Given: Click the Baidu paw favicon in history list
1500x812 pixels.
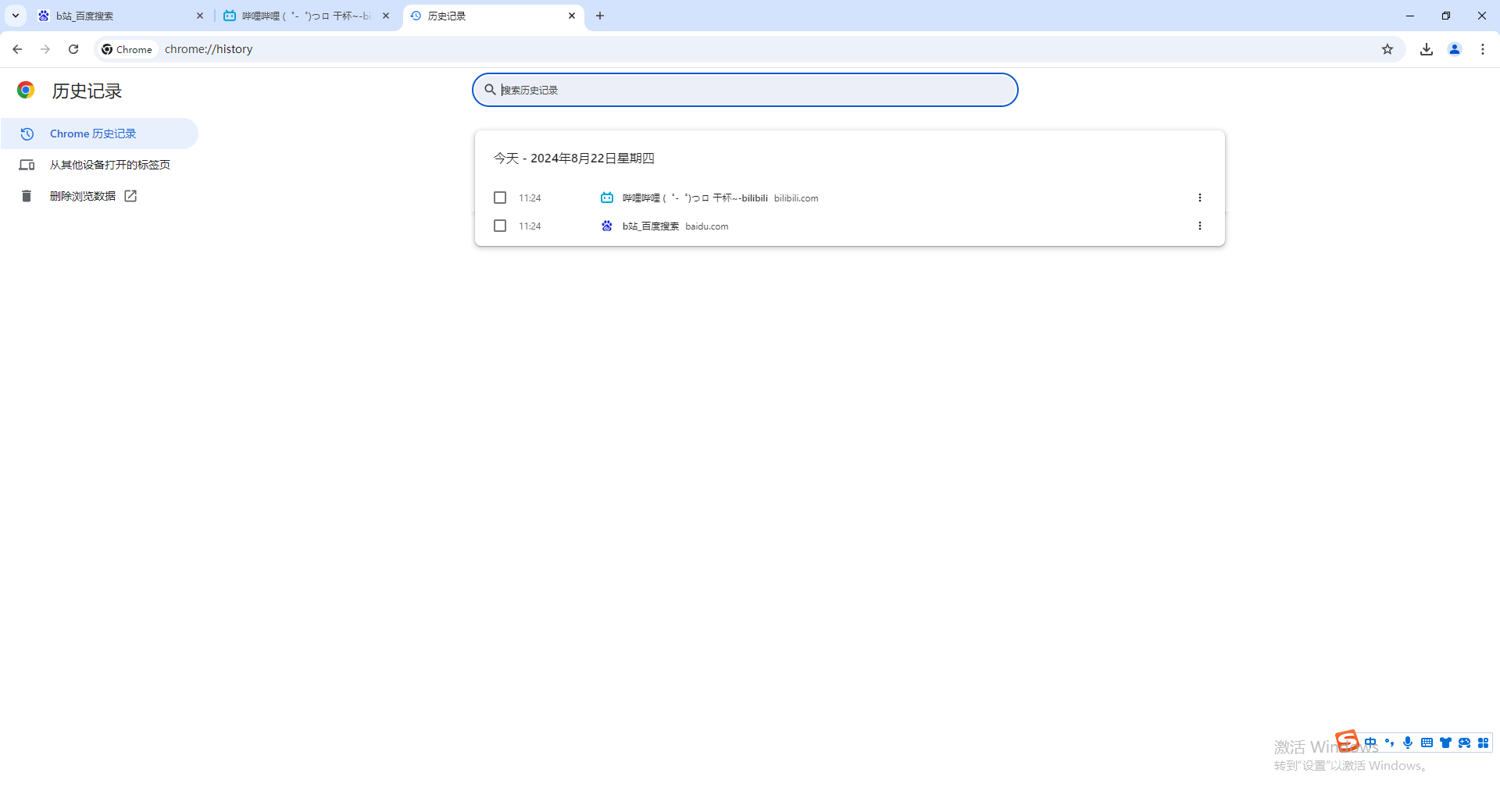Looking at the screenshot, I should tap(607, 226).
